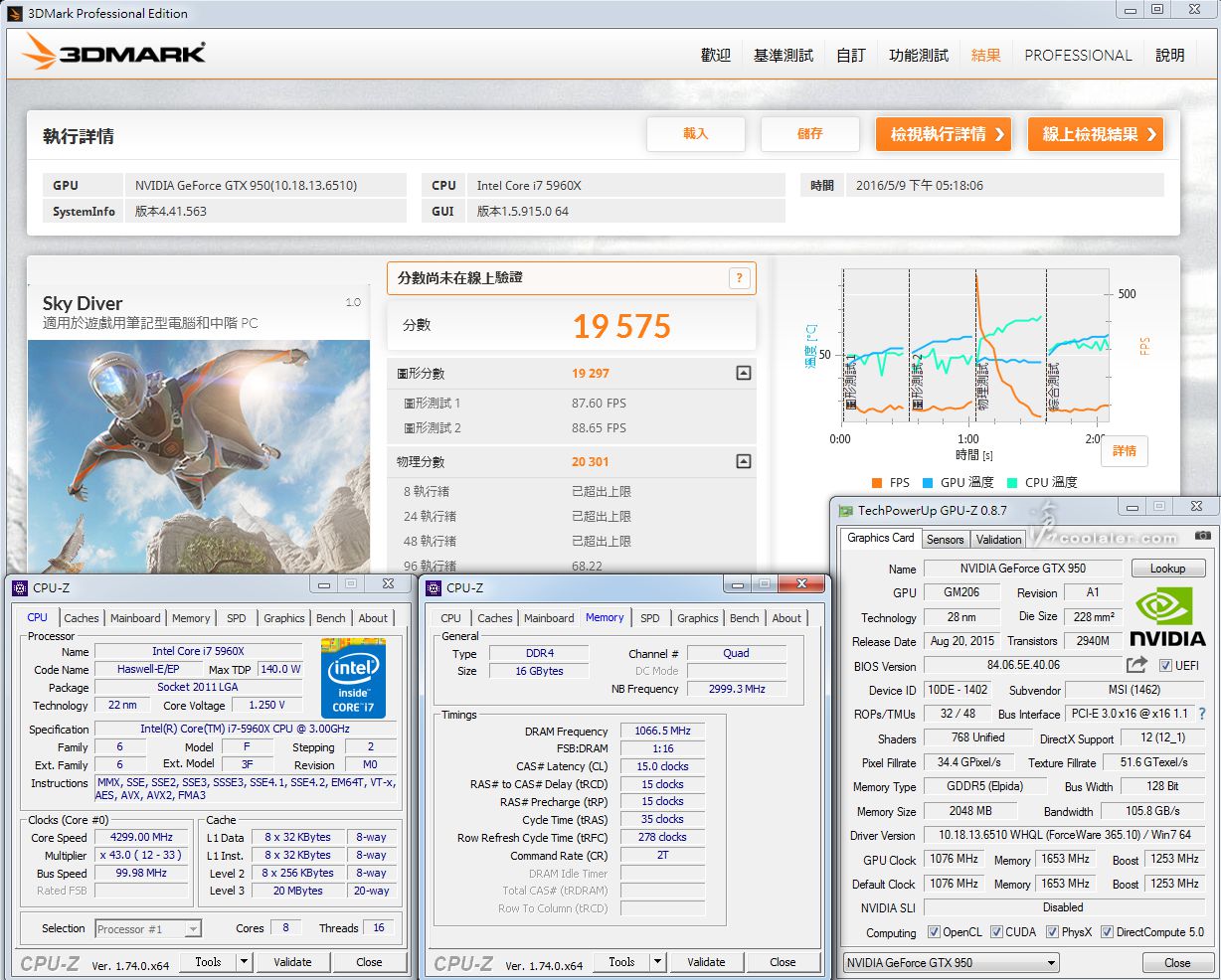This screenshot has height=980, width=1221.
Task: Click the BIOS Version field 84.06.5E.40.06
Action: pos(1023,665)
